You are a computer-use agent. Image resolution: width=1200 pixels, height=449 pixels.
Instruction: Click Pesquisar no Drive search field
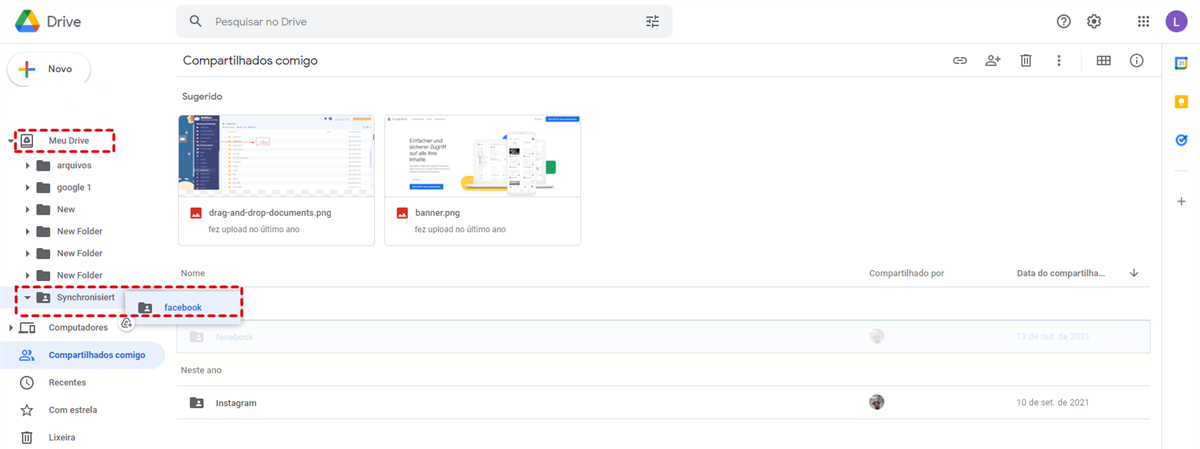pyautogui.click(x=425, y=21)
